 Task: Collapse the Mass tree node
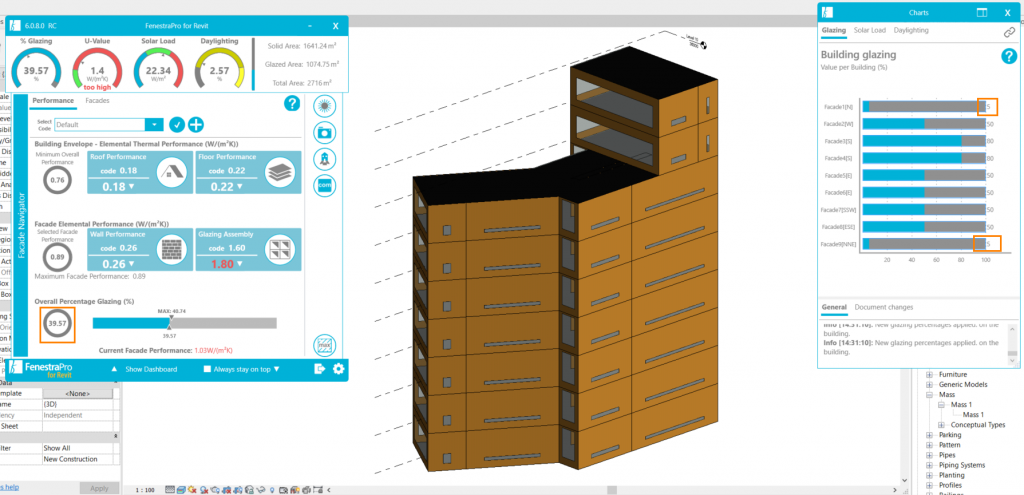[x=929, y=395]
